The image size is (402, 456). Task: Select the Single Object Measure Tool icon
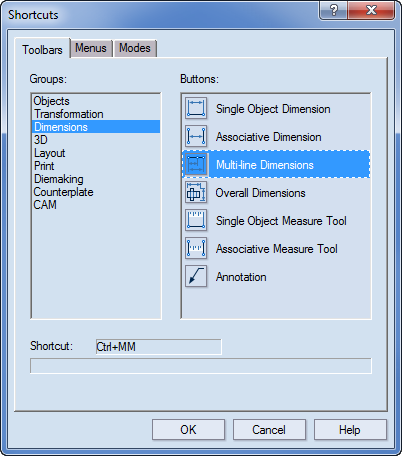(x=196, y=220)
